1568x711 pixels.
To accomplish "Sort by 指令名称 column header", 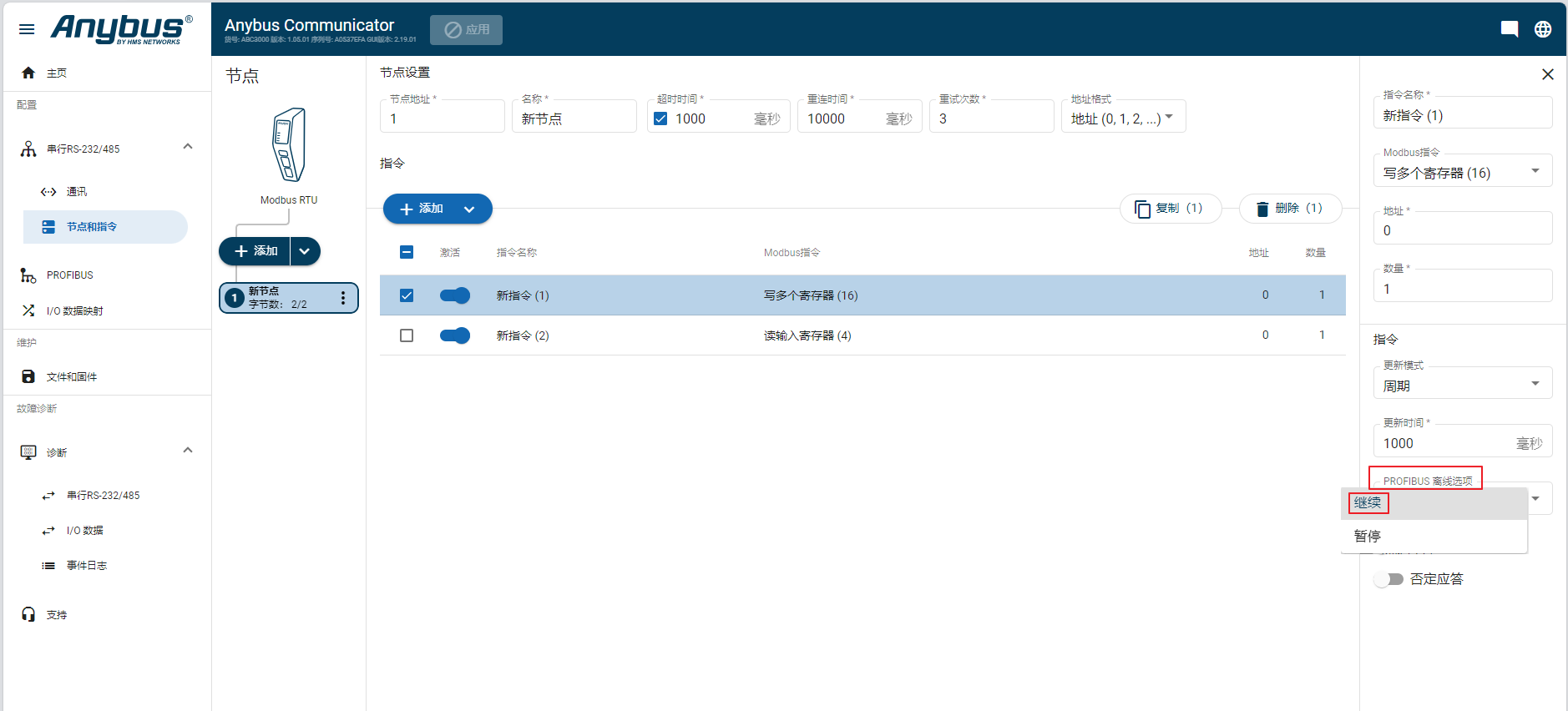I will 517,253.
